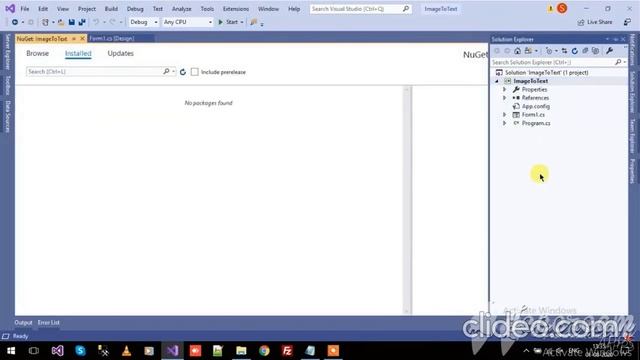Click the Send Feedback icon
Image resolution: width=640 pixels, height=360 pixels.
[627, 22]
